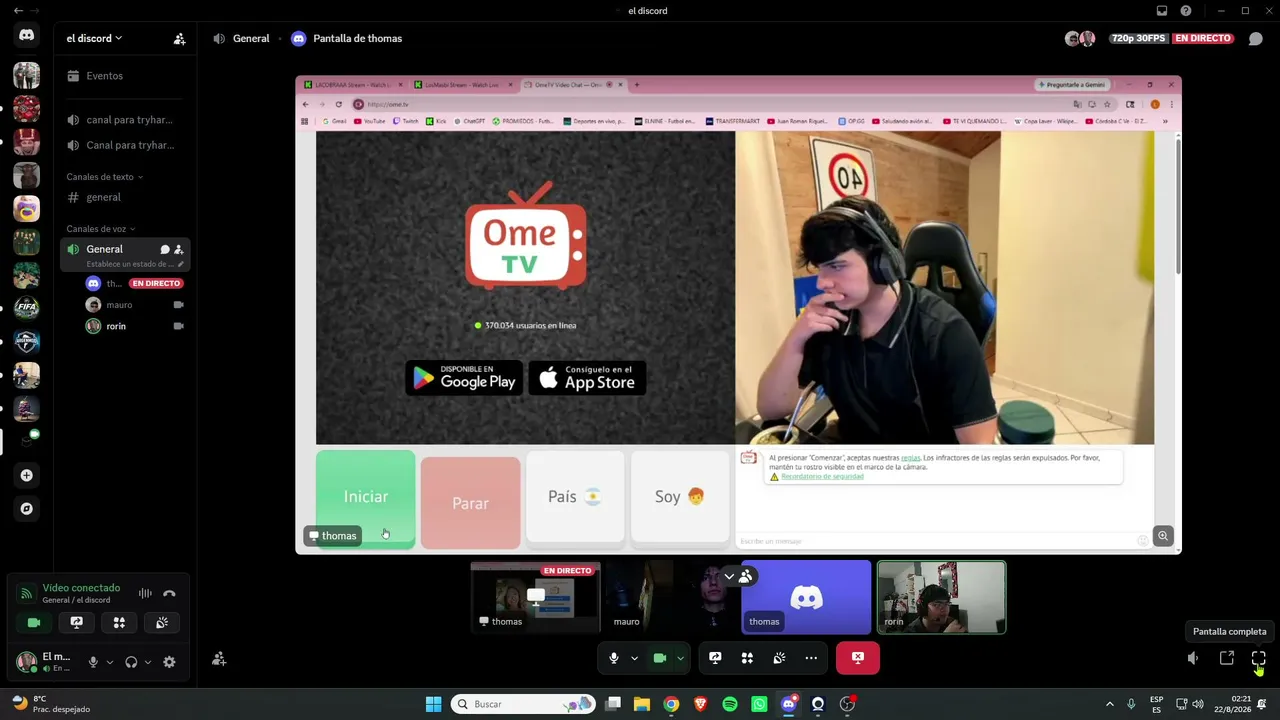Open voice connection details signal icon

pos(27,594)
